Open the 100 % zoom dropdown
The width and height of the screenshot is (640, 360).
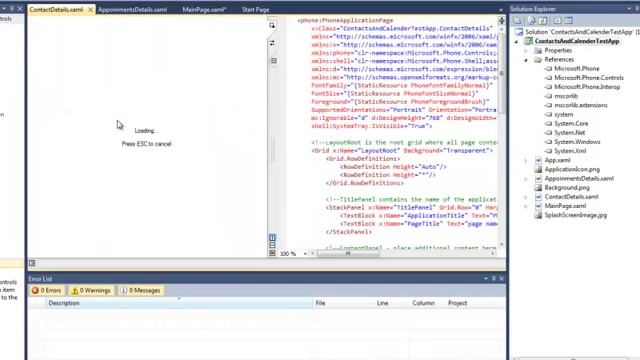[305, 254]
